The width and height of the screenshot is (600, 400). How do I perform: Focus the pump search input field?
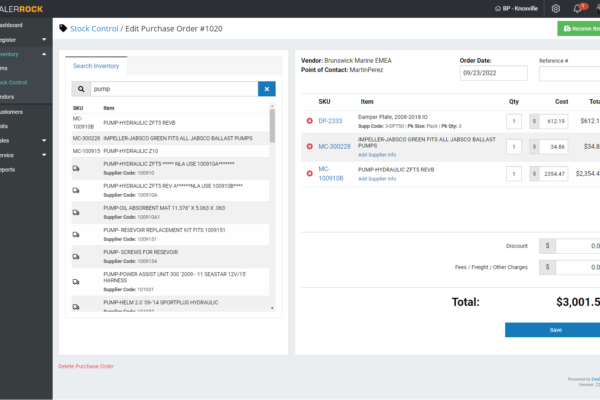174,89
